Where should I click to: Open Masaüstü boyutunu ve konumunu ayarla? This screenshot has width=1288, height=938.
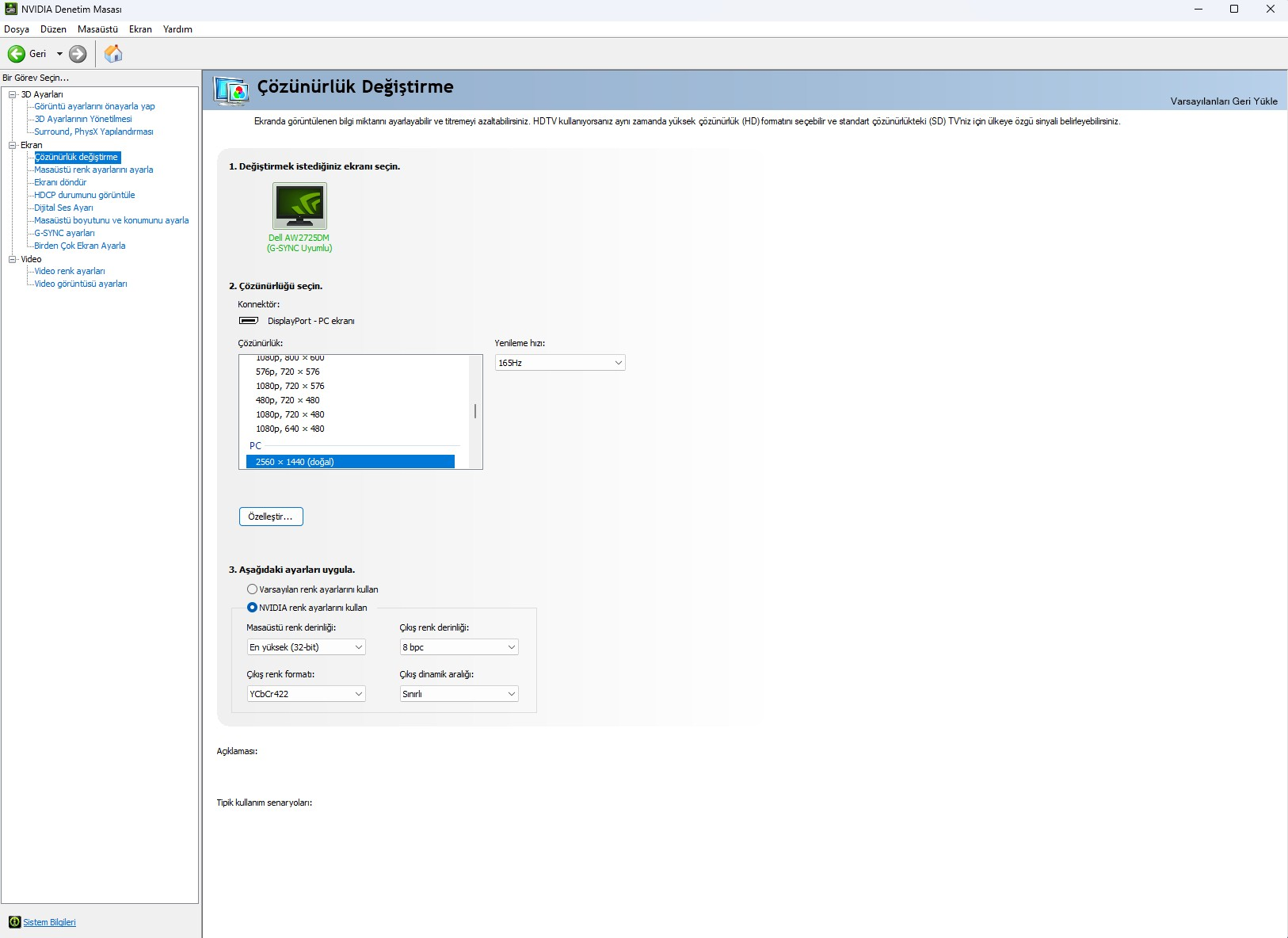click(x=111, y=220)
